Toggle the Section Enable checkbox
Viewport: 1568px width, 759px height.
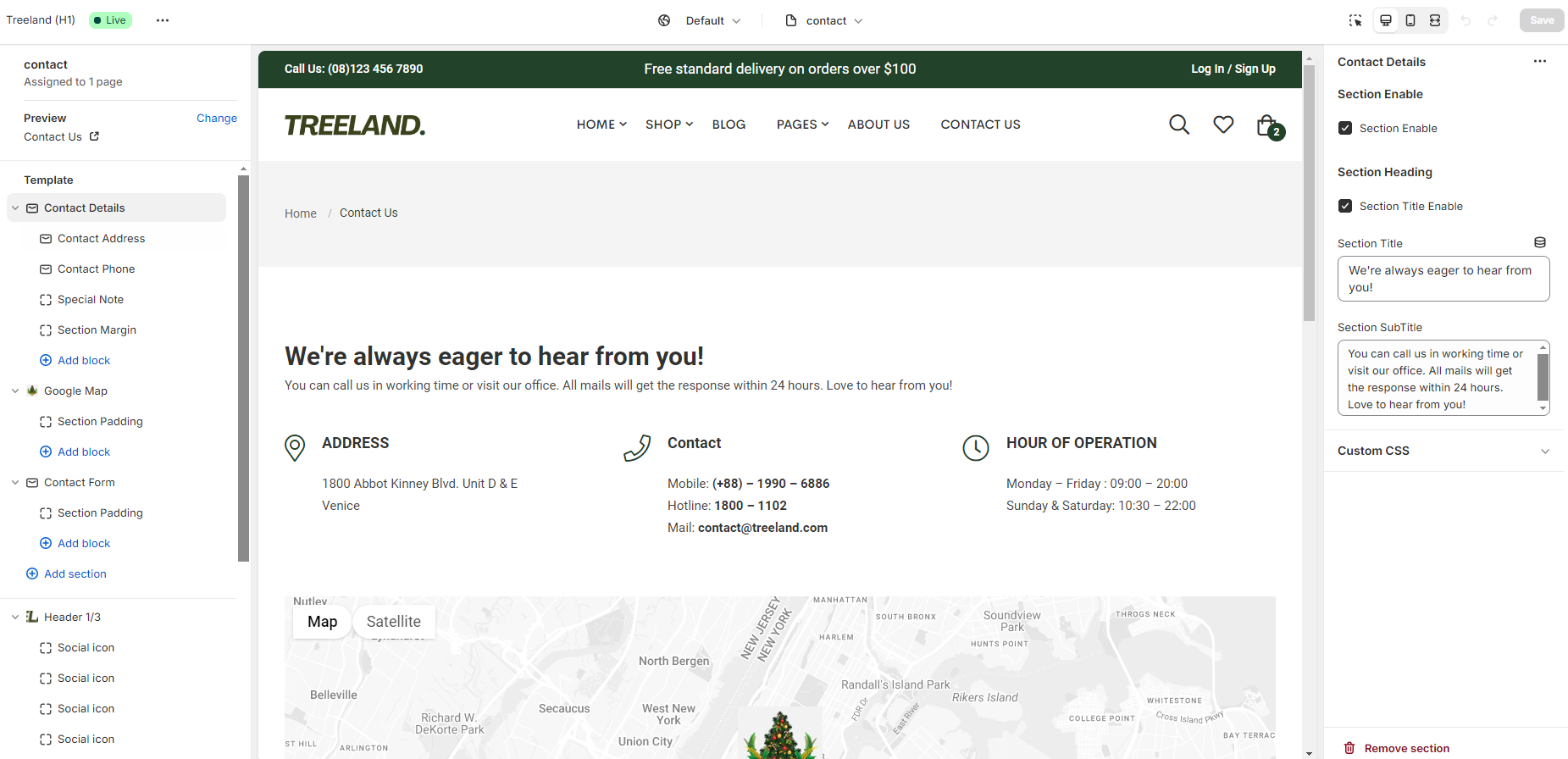[x=1345, y=128]
